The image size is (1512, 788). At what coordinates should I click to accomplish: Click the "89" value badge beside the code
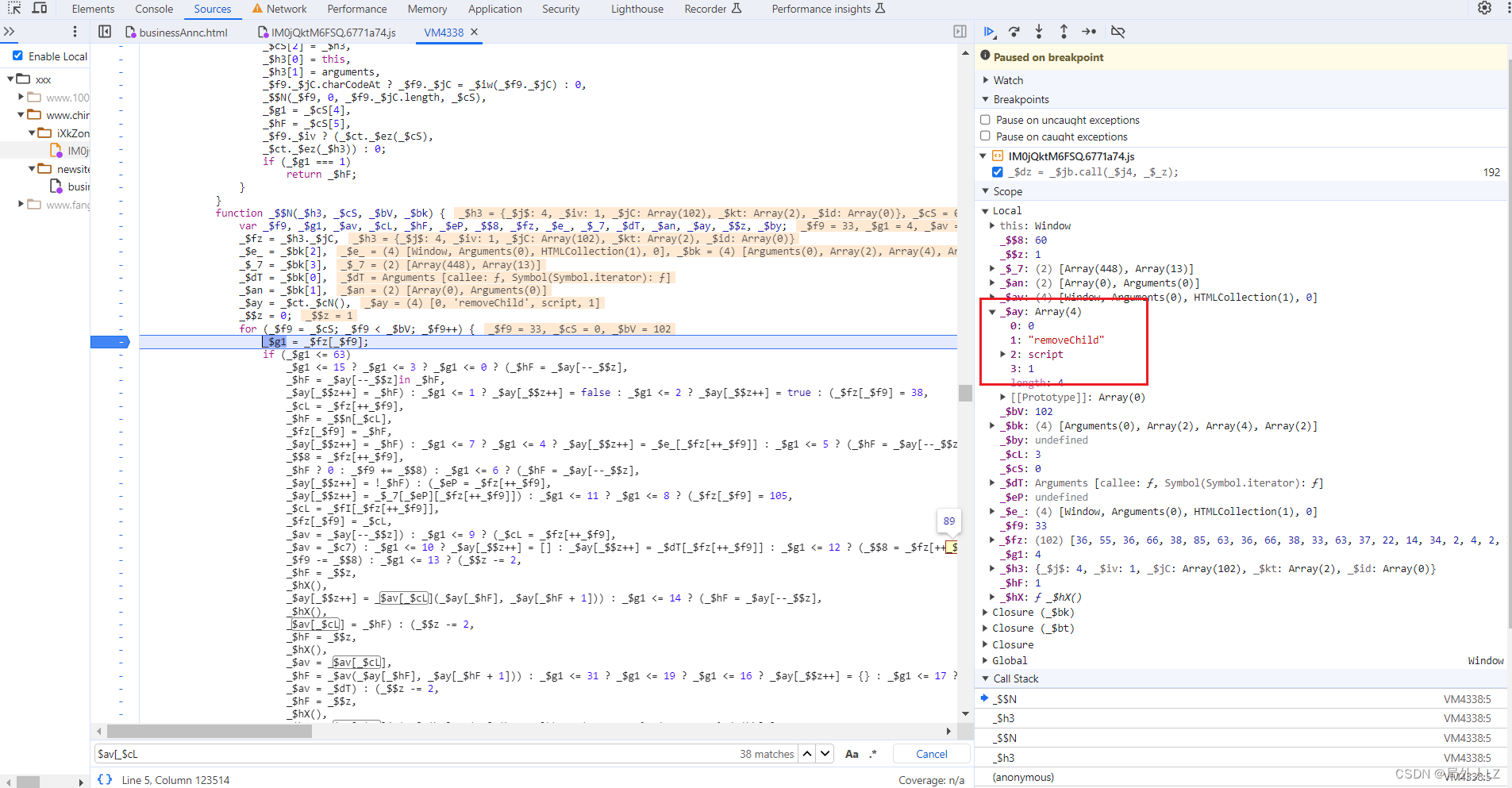pyautogui.click(x=949, y=521)
